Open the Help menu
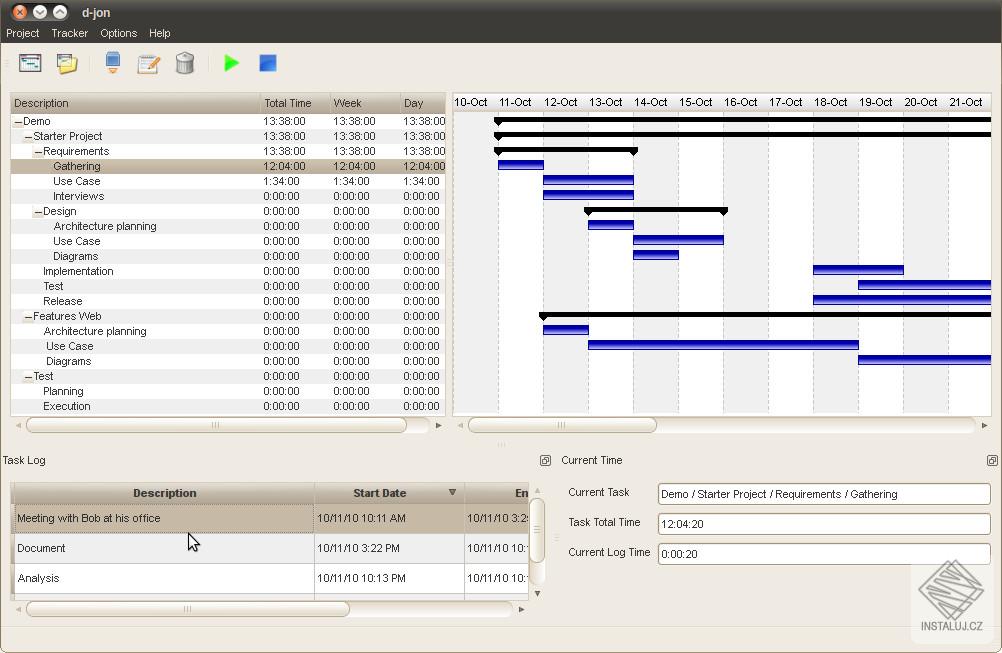This screenshot has height=653, width=1002. [160, 33]
